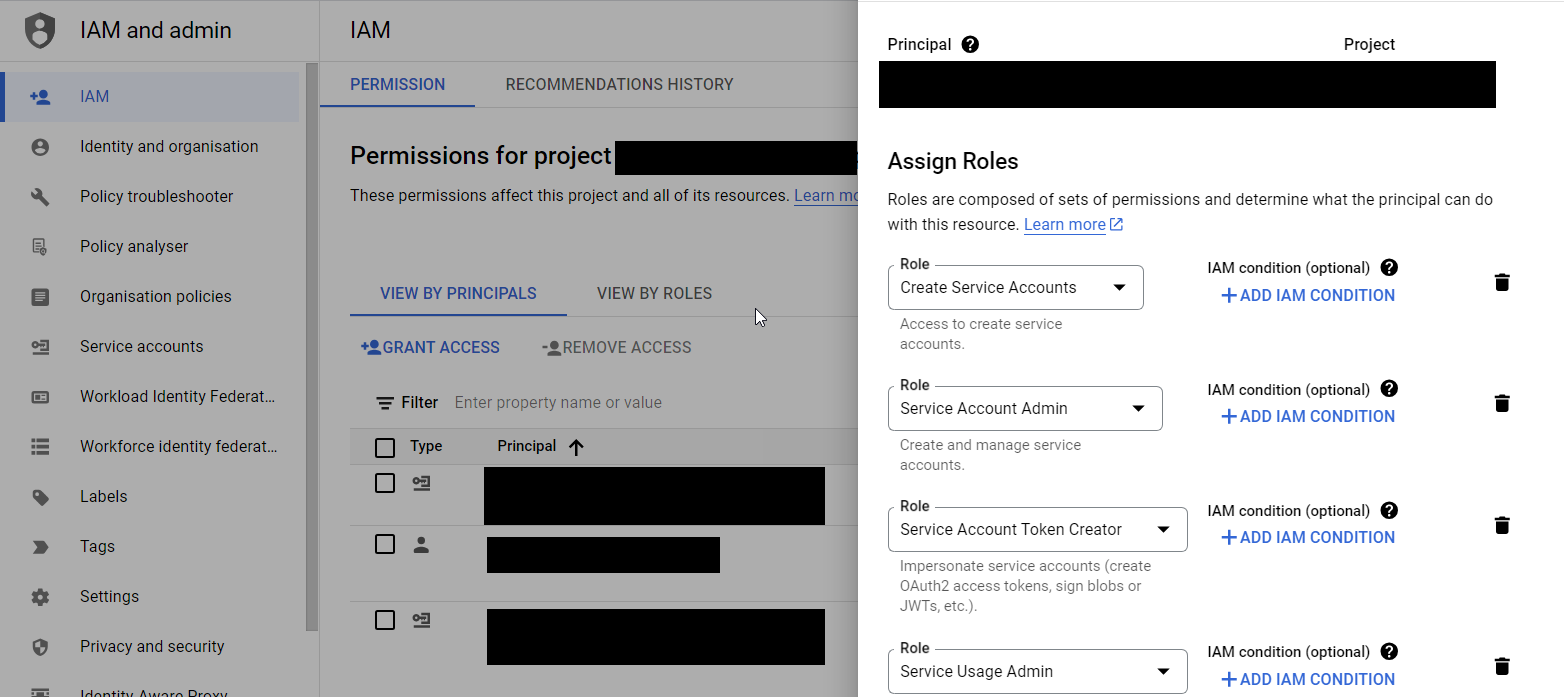Image resolution: width=1564 pixels, height=697 pixels.
Task: Click the REMOVE ACCESS button
Action: click(x=616, y=348)
